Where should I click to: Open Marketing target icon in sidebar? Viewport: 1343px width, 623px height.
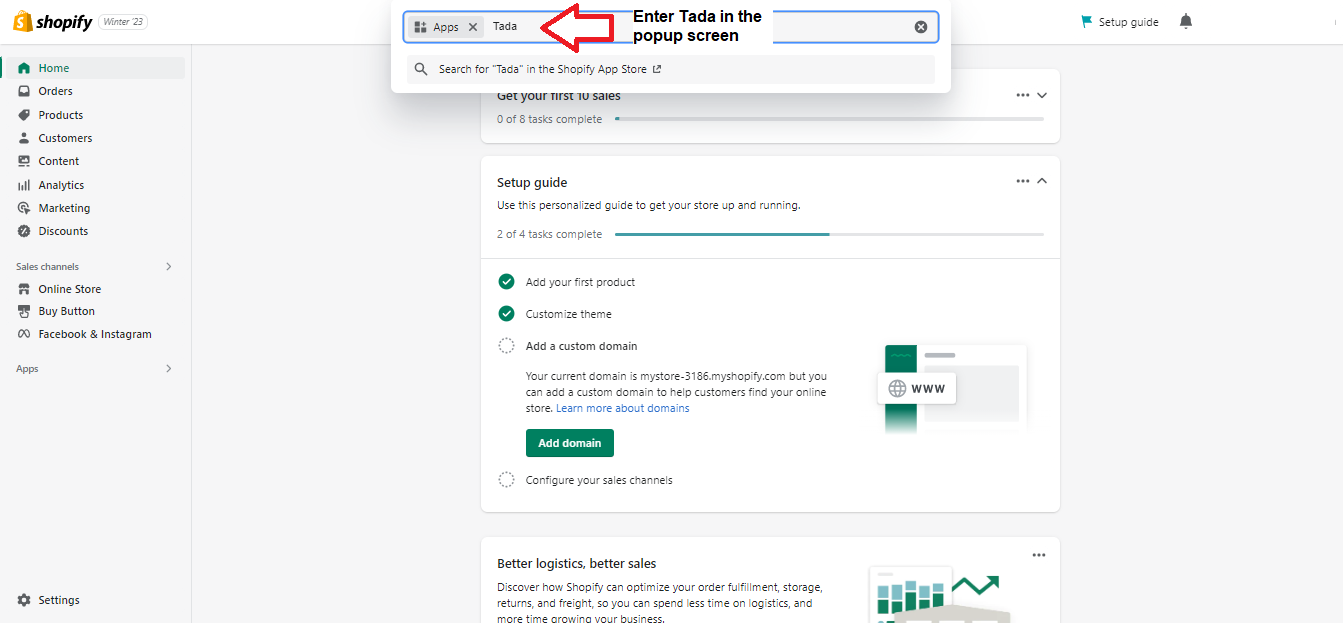[24, 208]
